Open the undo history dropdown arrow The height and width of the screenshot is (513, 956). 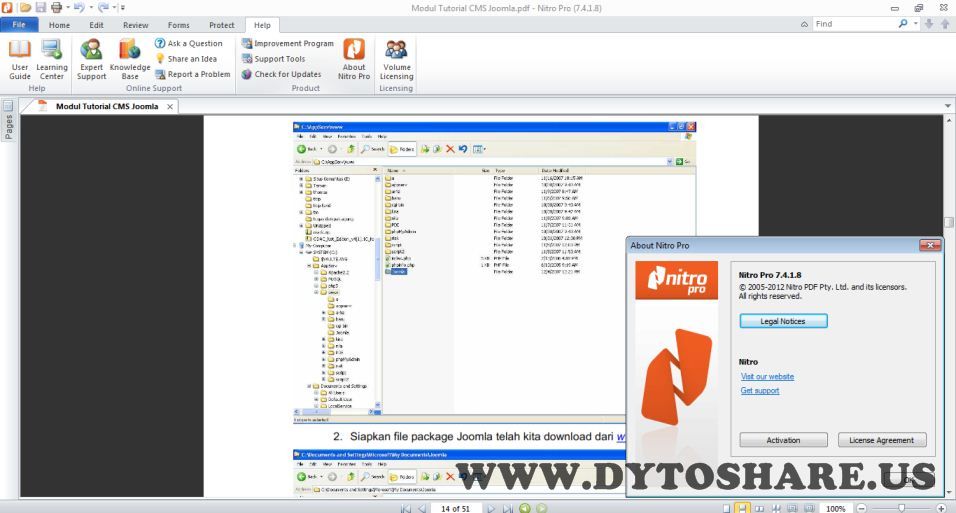[90, 7]
